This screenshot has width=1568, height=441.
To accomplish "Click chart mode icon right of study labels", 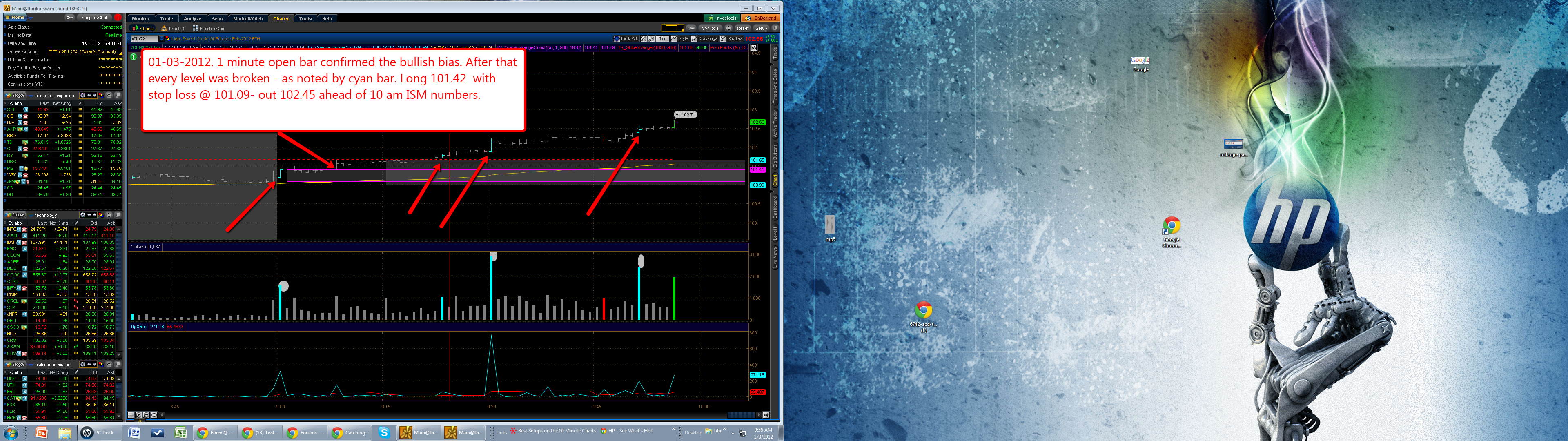I will 753,47.
